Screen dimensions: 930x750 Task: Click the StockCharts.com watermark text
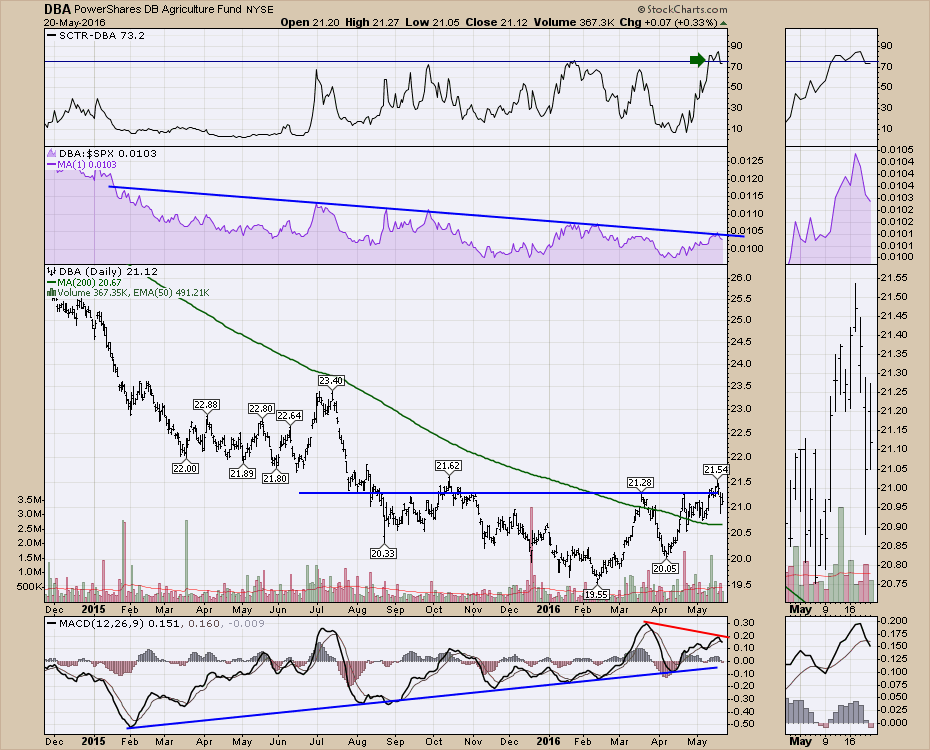coord(683,9)
